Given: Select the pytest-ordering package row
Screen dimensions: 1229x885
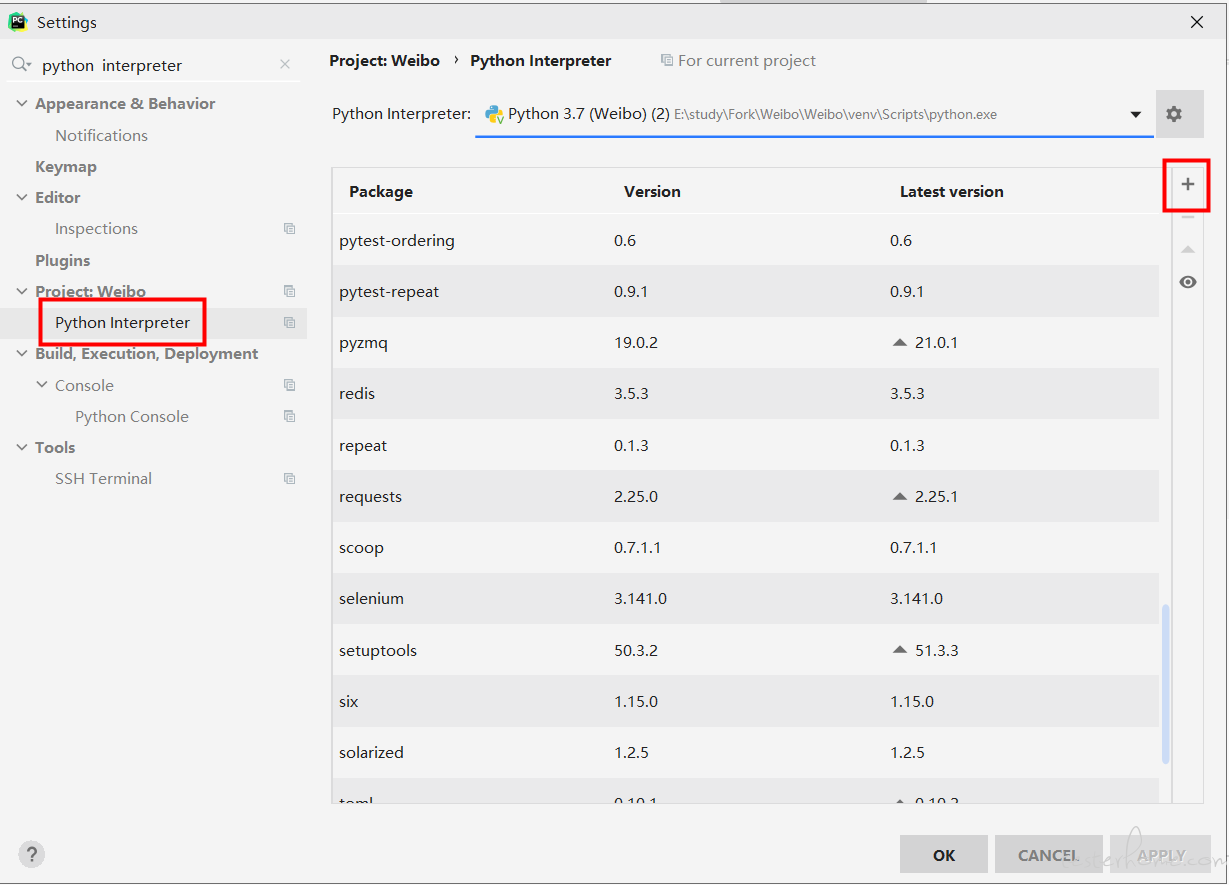Looking at the screenshot, I should point(745,240).
